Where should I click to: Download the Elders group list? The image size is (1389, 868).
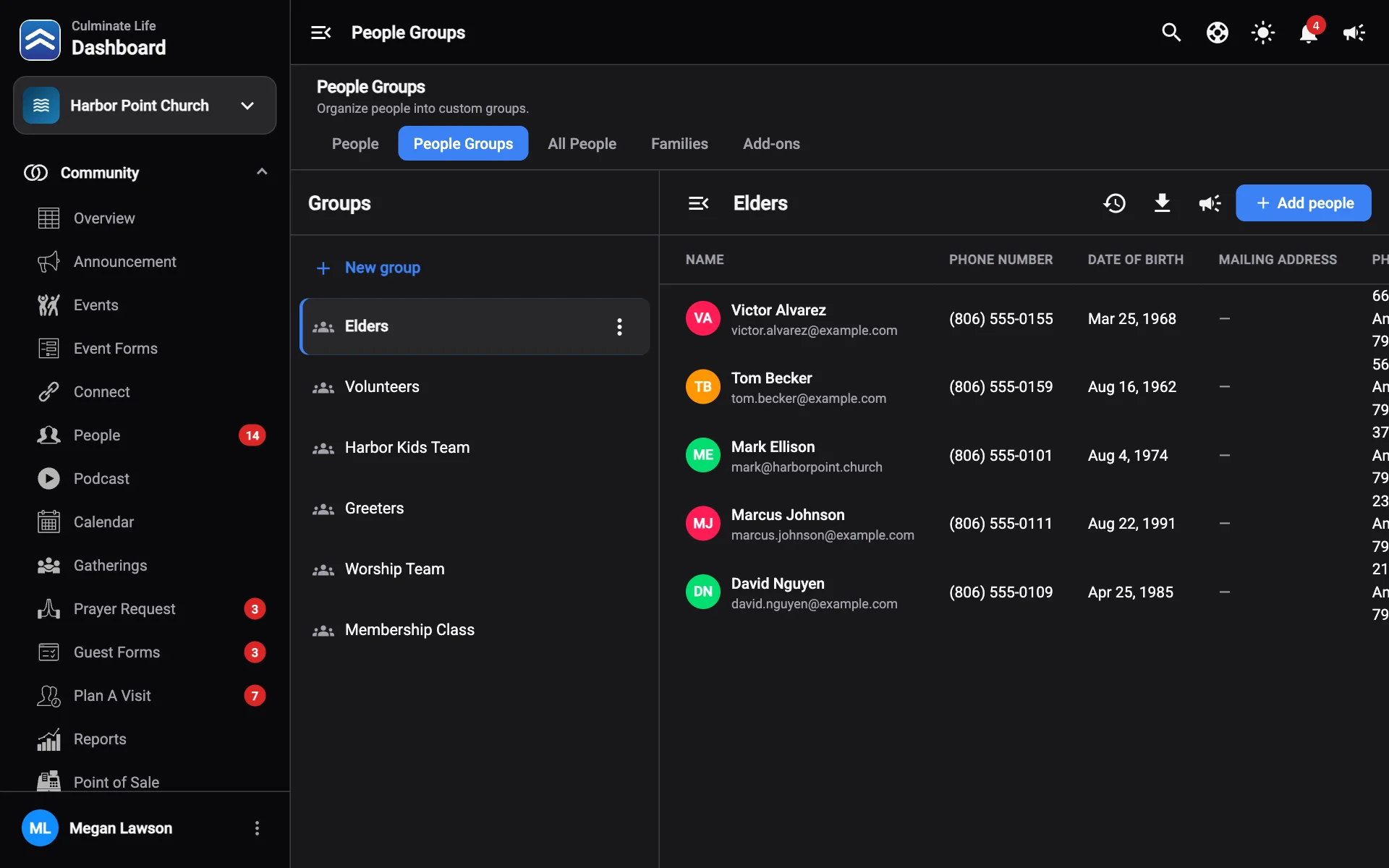[1162, 203]
